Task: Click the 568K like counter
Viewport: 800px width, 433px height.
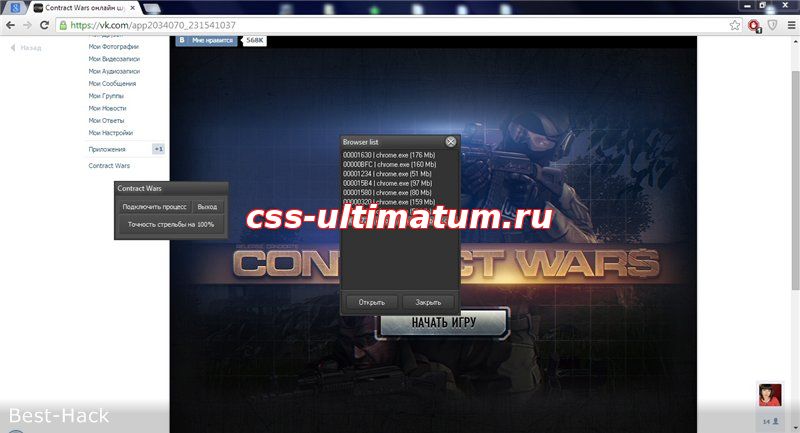Action: [255, 40]
